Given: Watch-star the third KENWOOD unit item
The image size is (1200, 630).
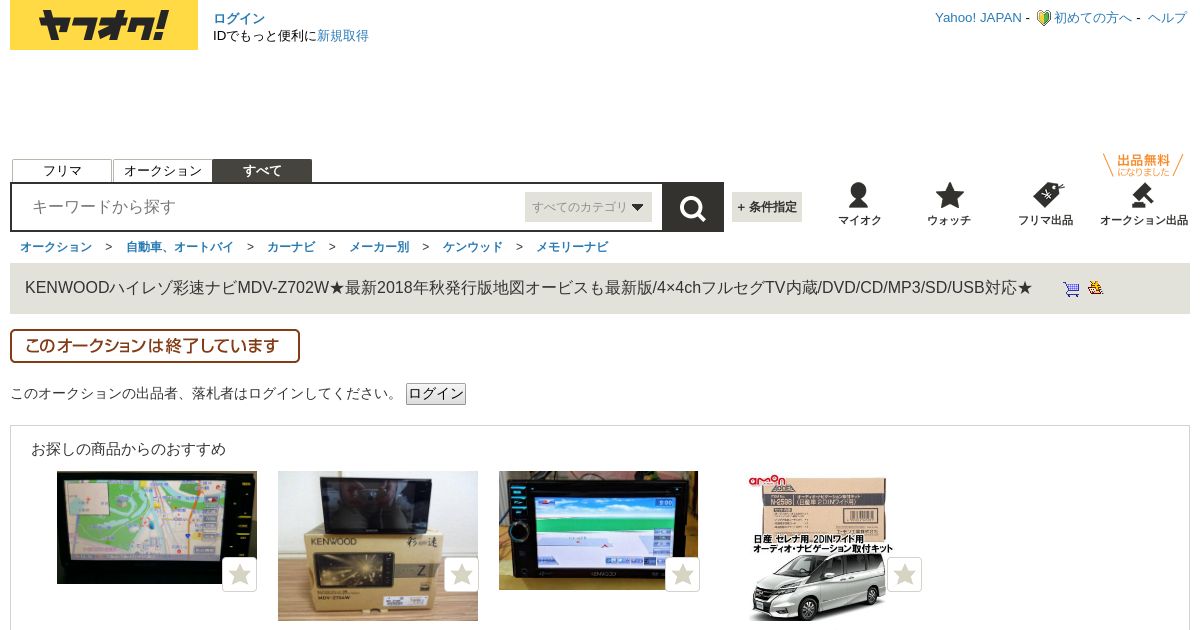Looking at the screenshot, I should tap(682, 574).
